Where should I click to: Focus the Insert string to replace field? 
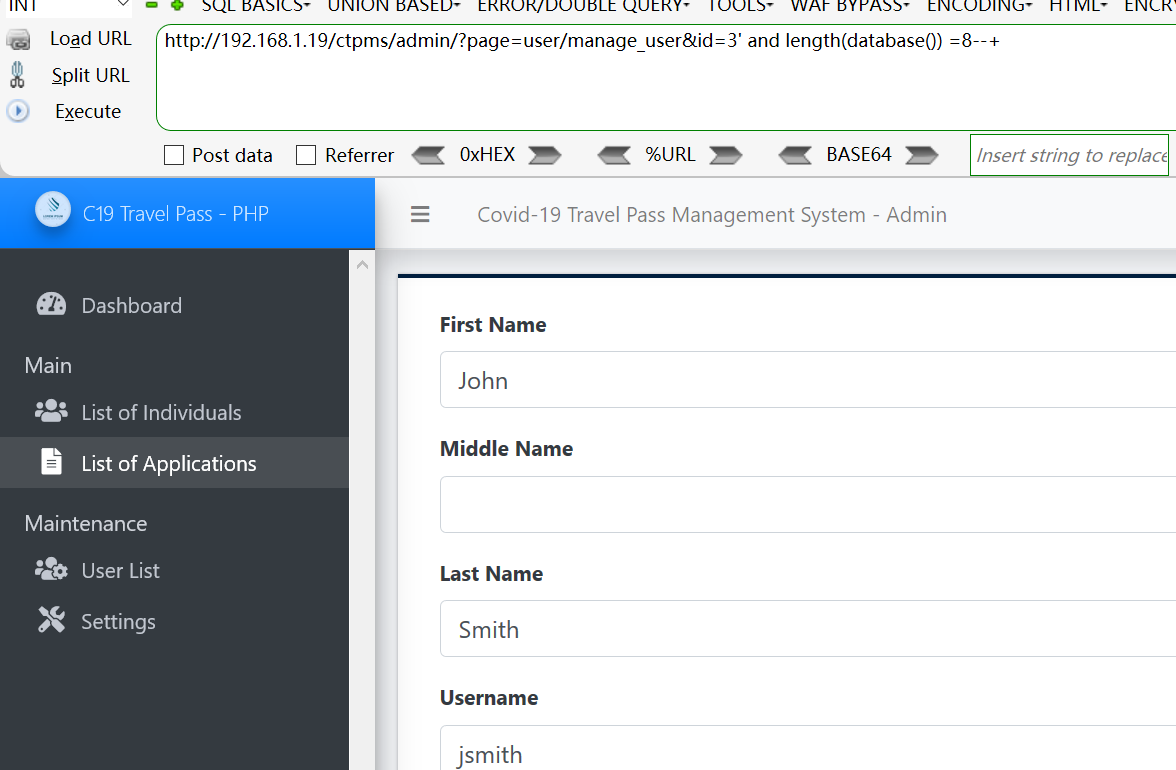tap(1070, 155)
